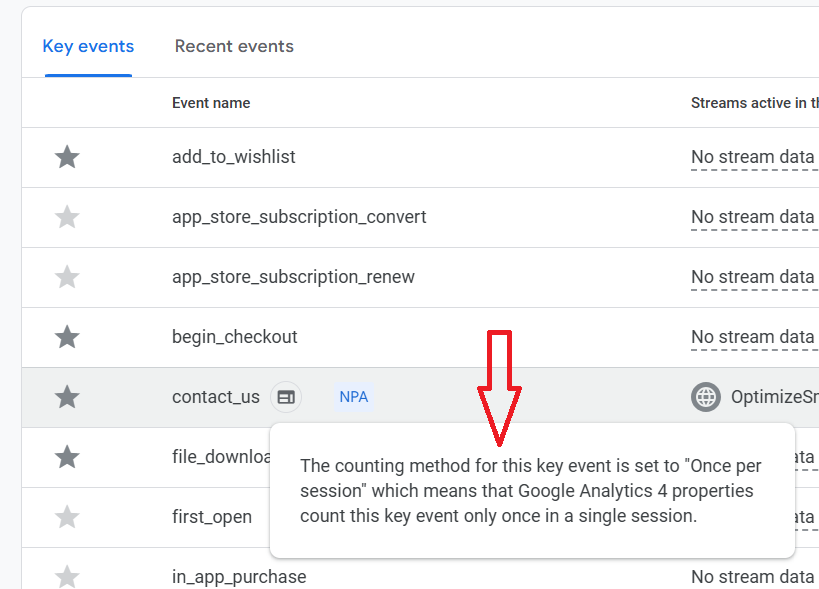Image resolution: width=819 pixels, height=589 pixels.
Task: Select the Key events tab
Action: pyautogui.click(x=88, y=46)
